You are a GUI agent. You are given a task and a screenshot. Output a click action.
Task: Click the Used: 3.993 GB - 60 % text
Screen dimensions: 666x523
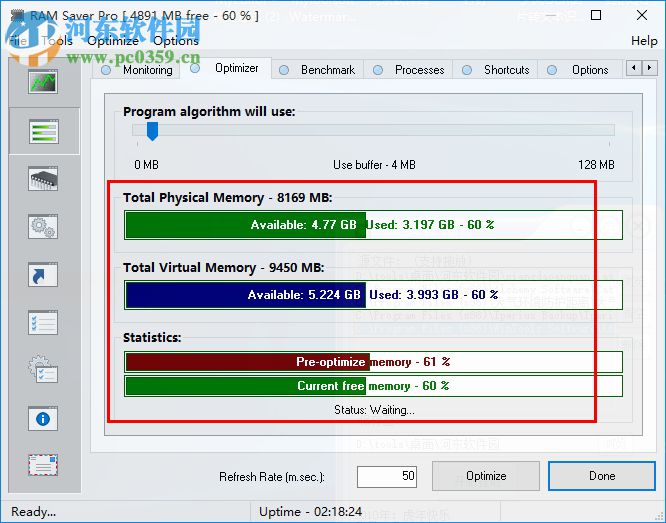click(x=433, y=295)
